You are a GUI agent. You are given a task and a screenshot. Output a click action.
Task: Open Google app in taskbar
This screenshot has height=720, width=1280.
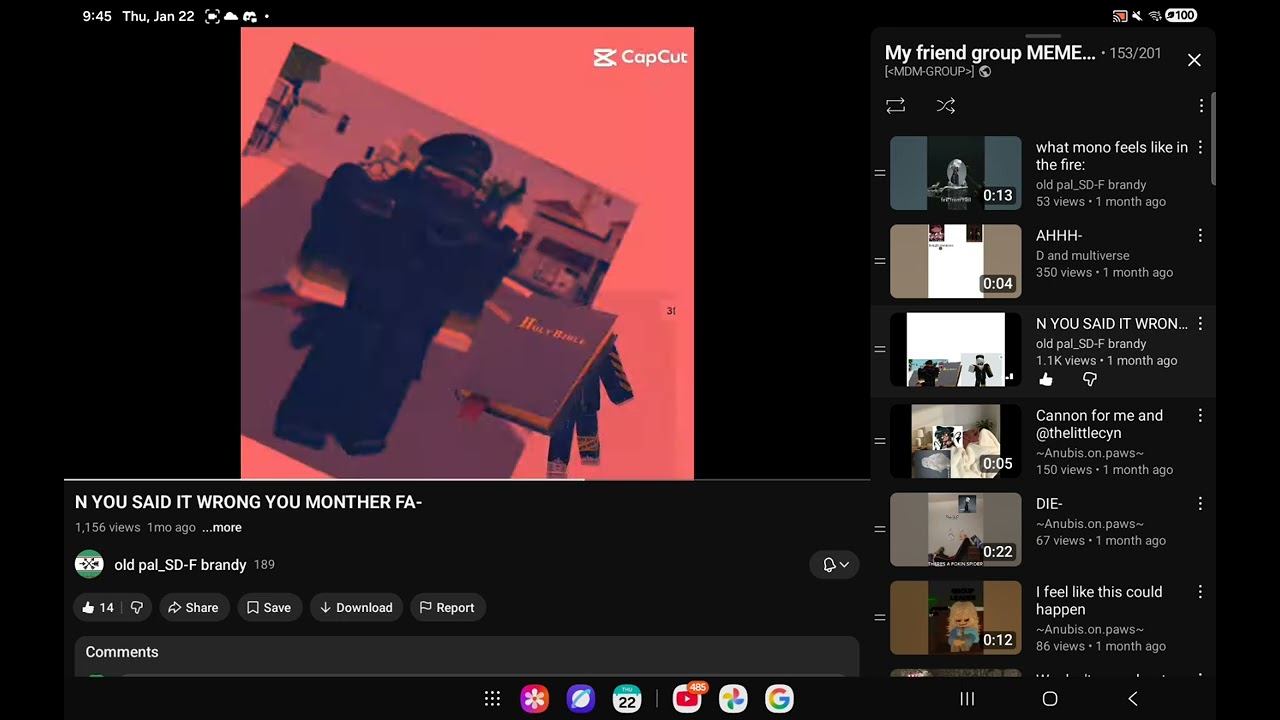point(779,699)
